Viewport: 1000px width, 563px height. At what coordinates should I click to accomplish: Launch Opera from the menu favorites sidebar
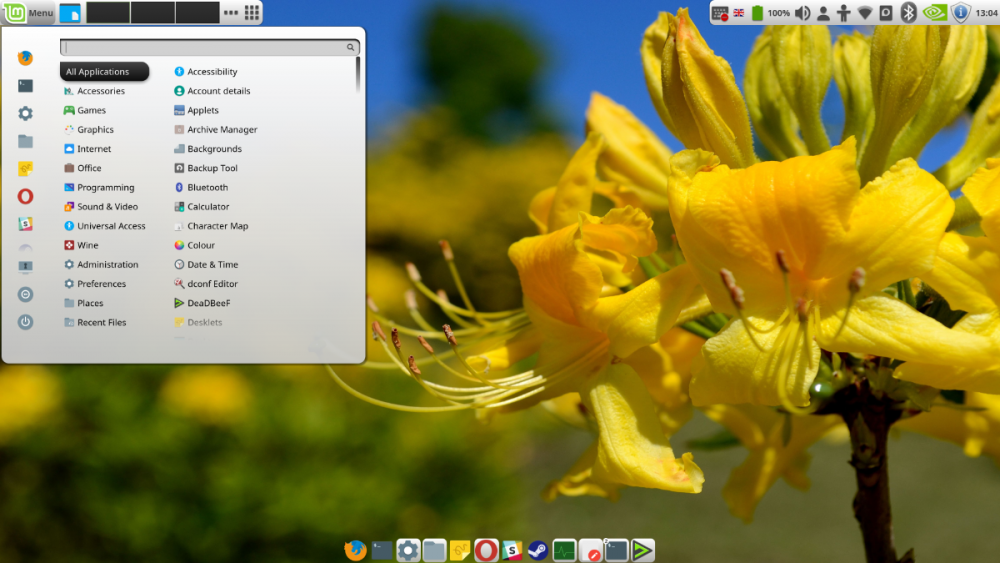click(25, 196)
